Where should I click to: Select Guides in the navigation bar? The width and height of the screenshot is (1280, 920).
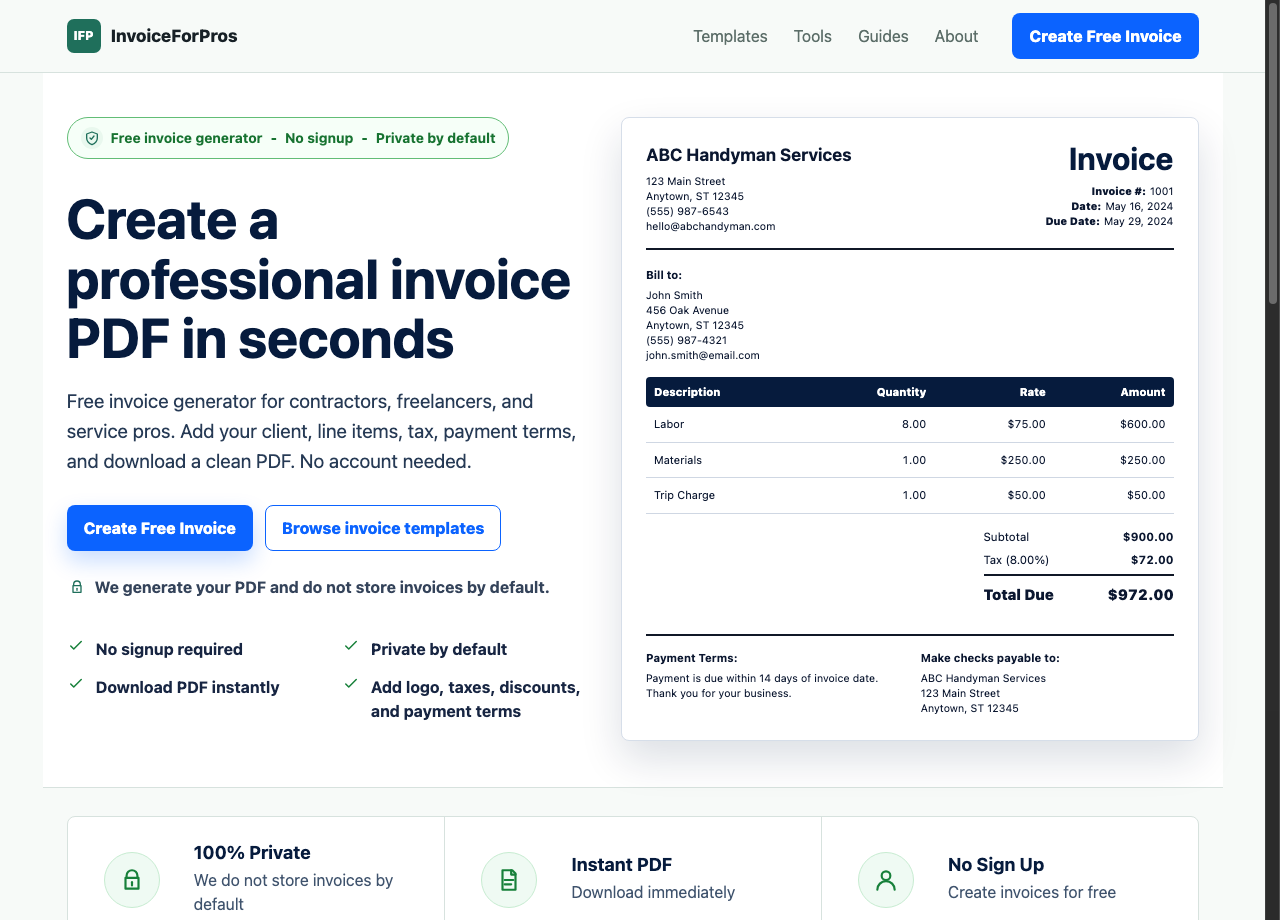tap(883, 36)
